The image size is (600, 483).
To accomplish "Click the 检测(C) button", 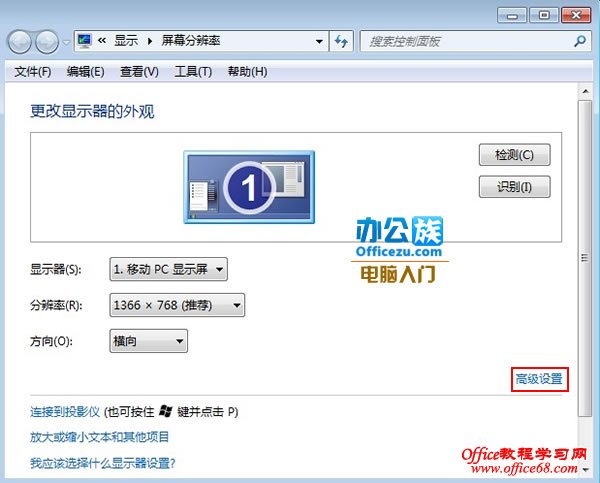I will (514, 155).
